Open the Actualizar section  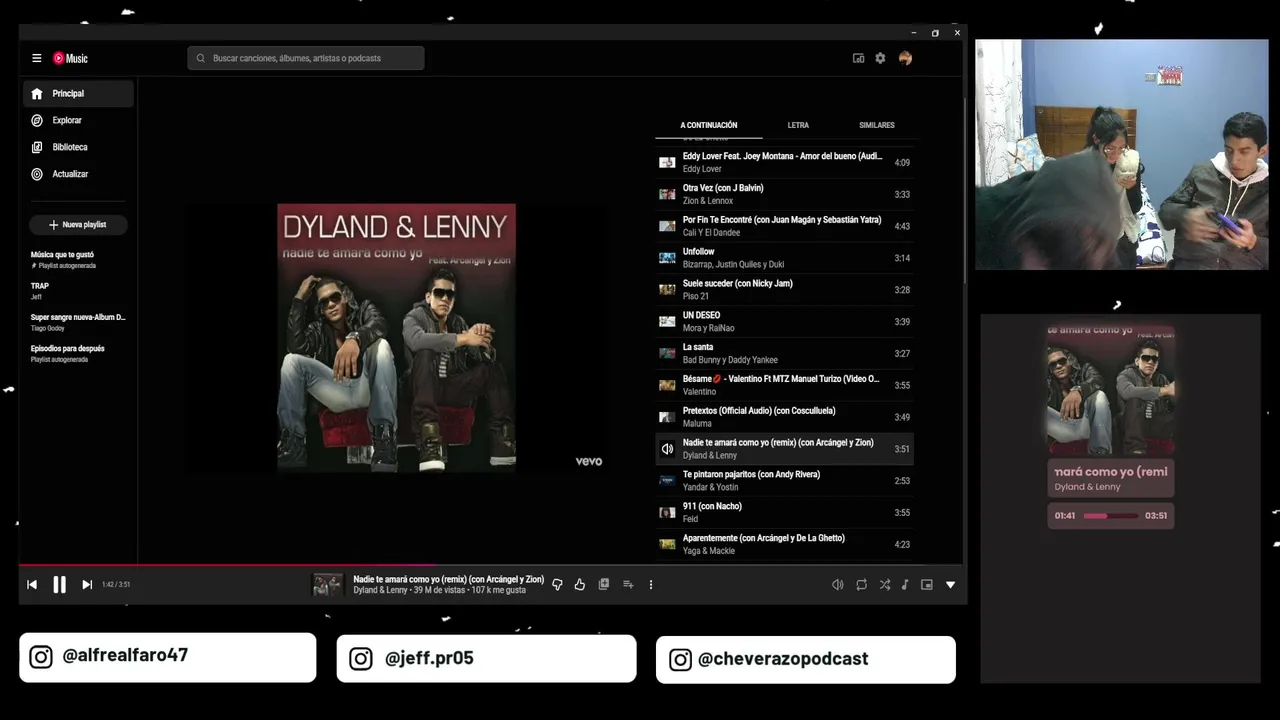tap(78, 174)
